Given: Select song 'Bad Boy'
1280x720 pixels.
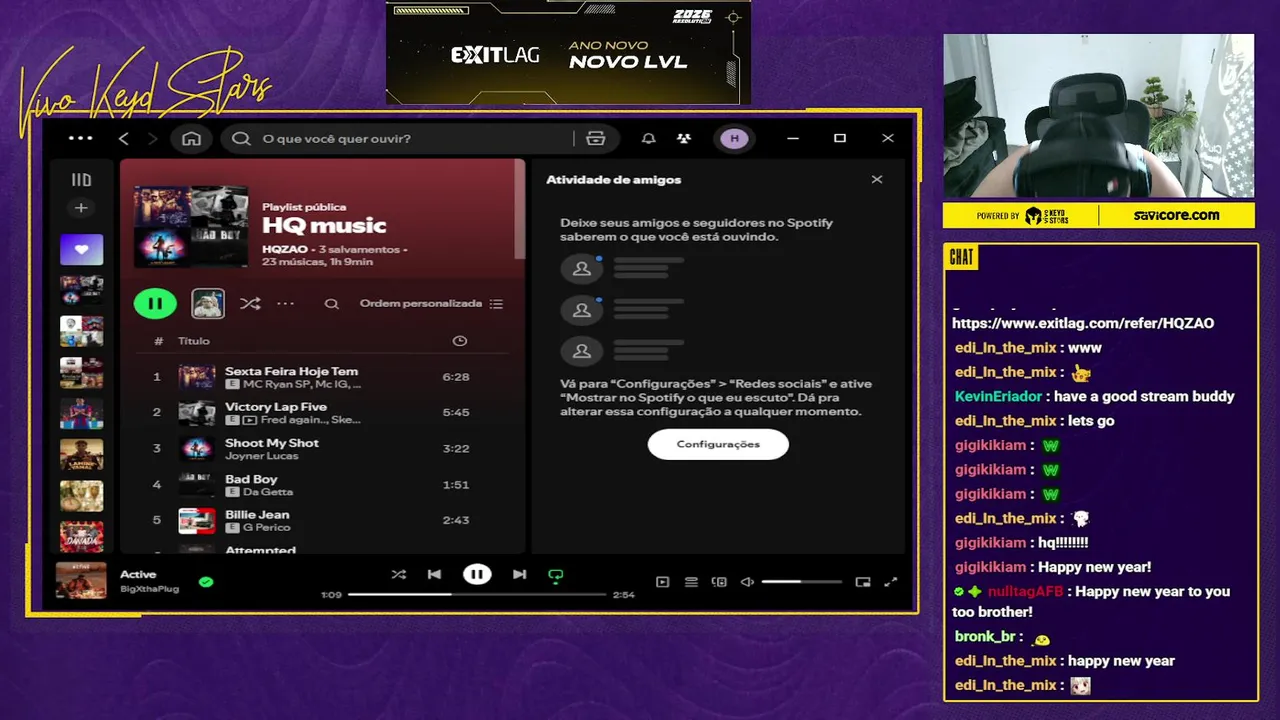Looking at the screenshot, I should [x=251, y=479].
